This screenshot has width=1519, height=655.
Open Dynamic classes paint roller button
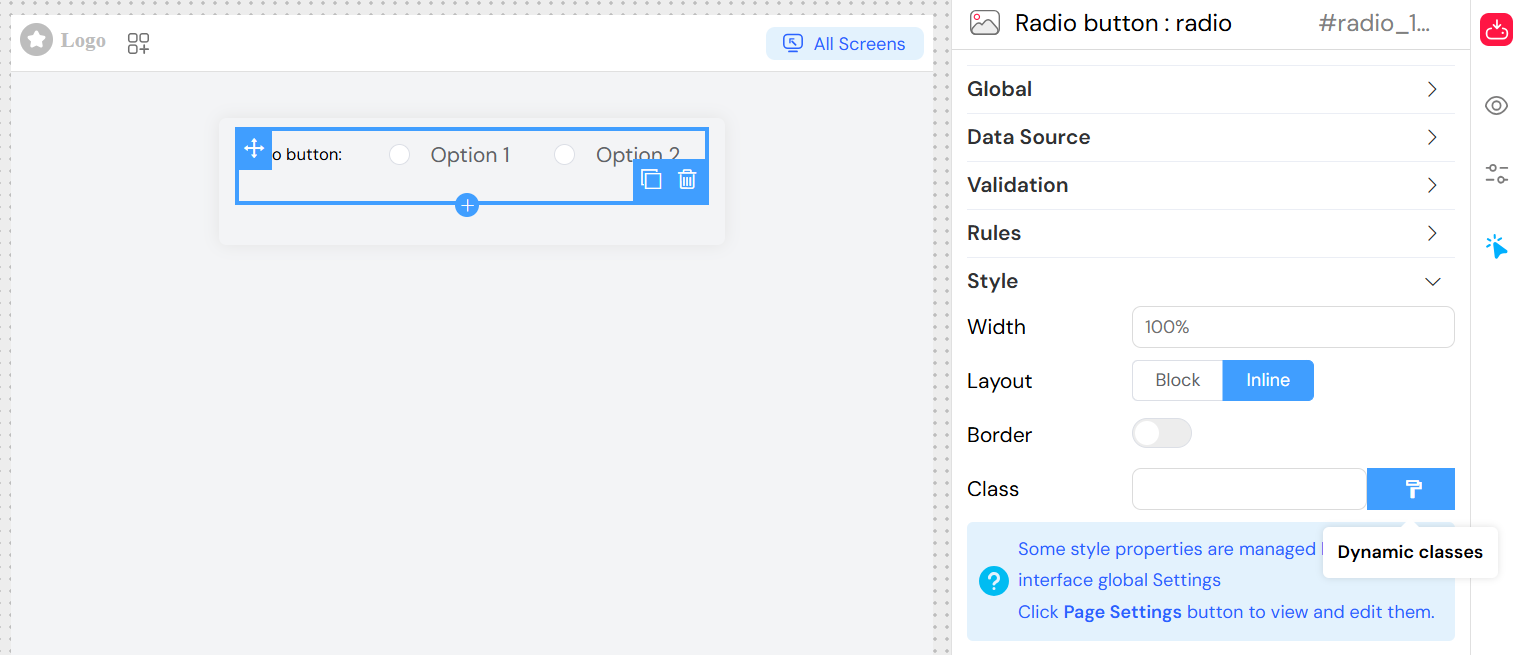tap(1411, 489)
